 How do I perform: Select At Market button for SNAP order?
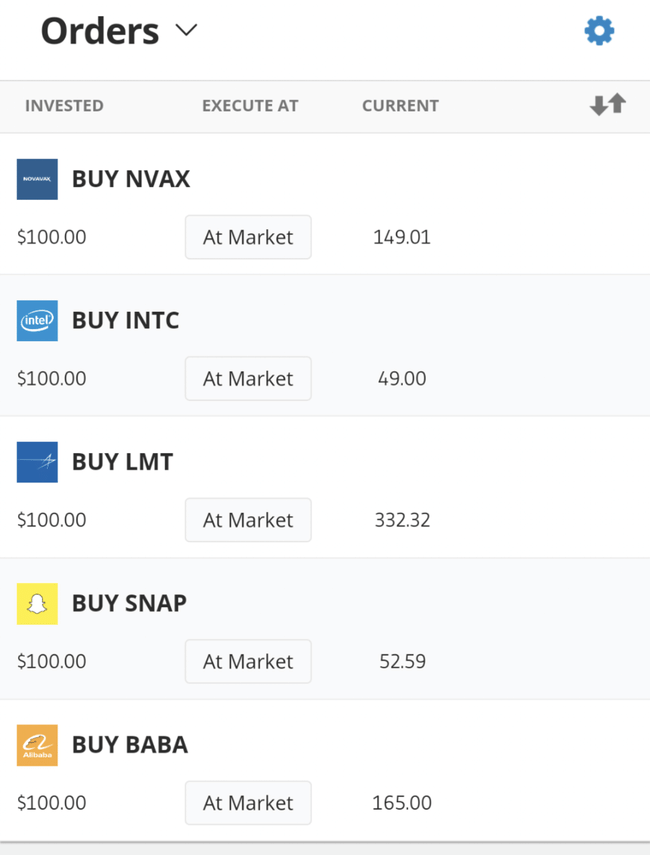[248, 661]
